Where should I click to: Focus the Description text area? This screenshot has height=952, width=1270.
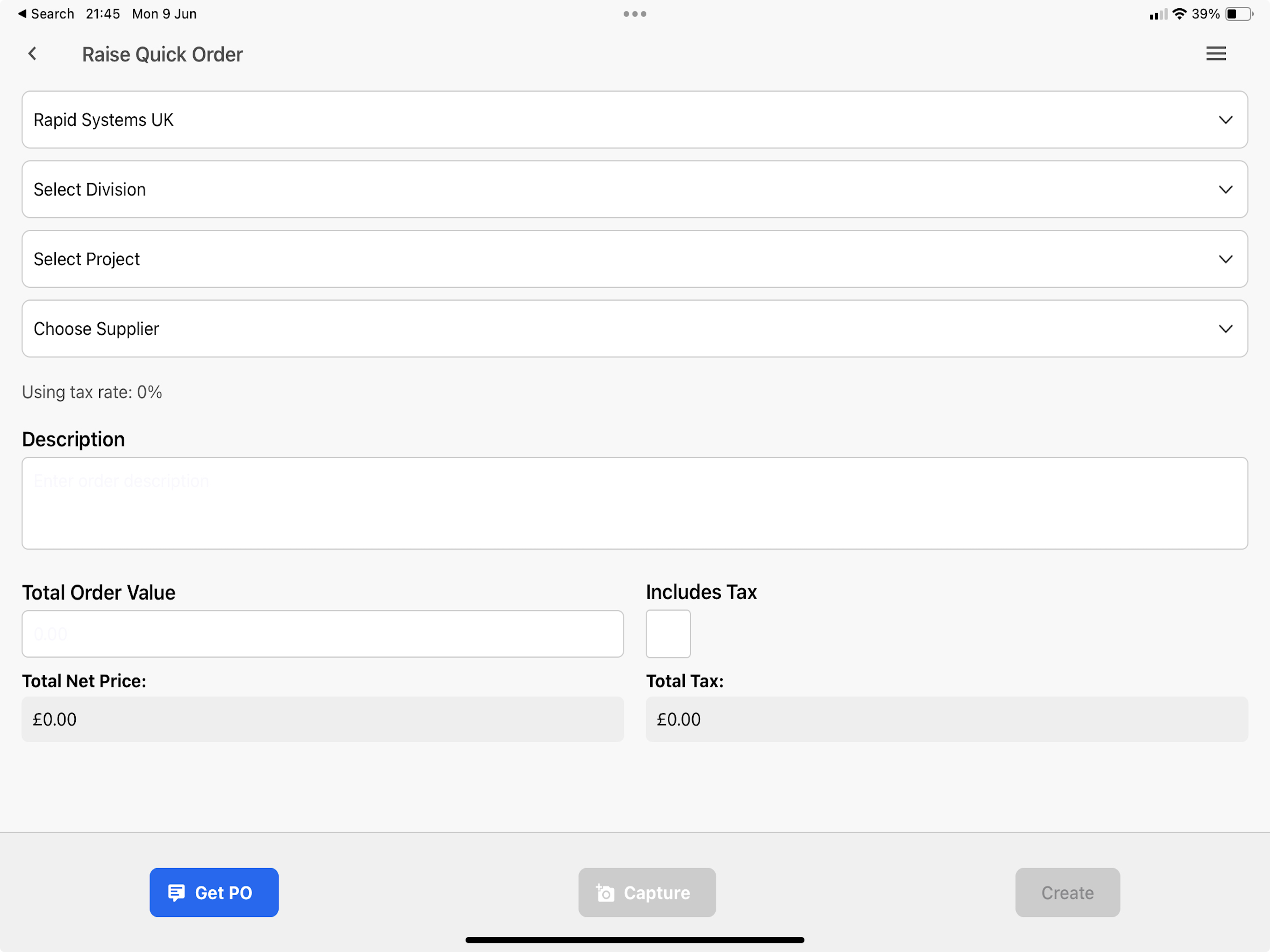(635, 503)
